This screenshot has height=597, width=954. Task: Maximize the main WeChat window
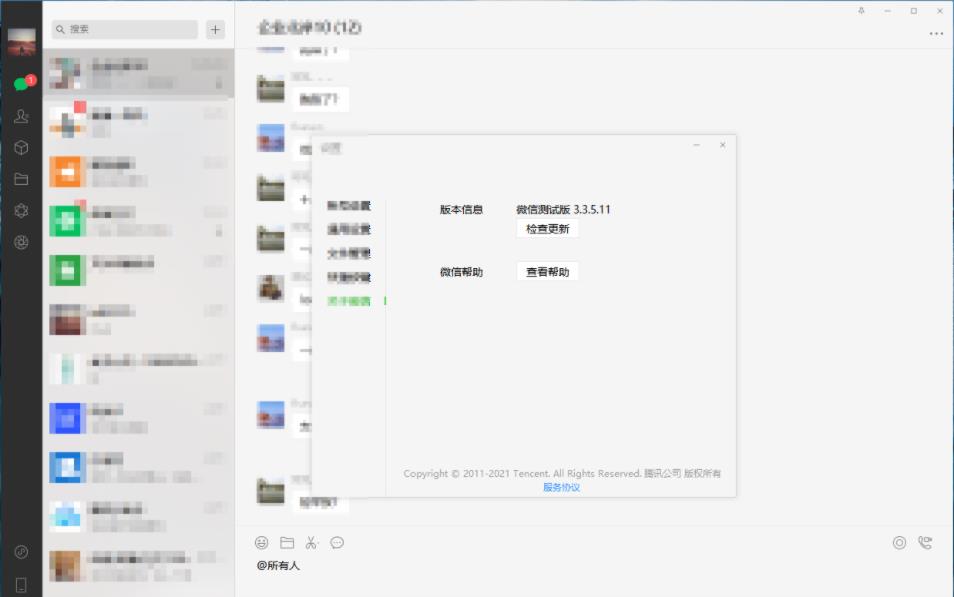pos(914,11)
